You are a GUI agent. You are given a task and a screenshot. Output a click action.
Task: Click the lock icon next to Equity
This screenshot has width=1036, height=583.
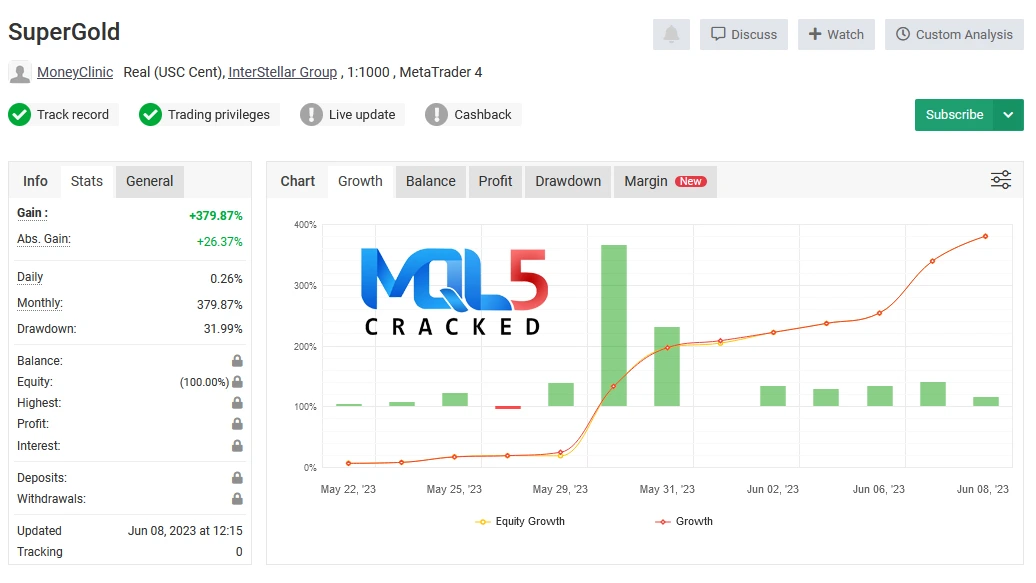click(237, 382)
